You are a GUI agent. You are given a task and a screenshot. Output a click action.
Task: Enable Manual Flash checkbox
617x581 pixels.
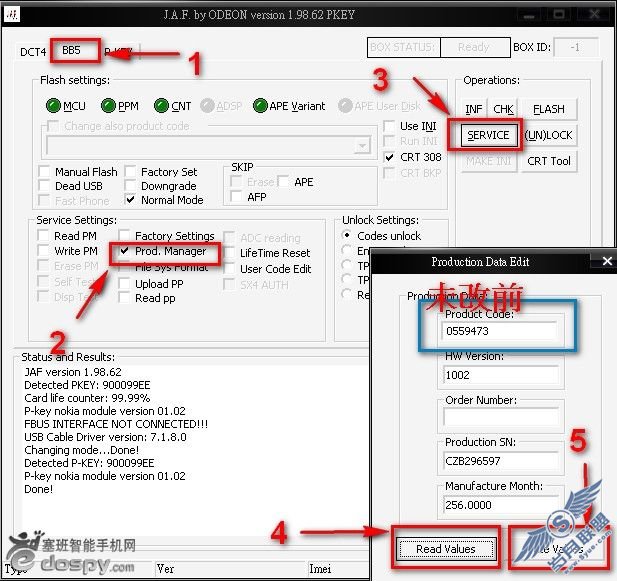(x=44, y=172)
